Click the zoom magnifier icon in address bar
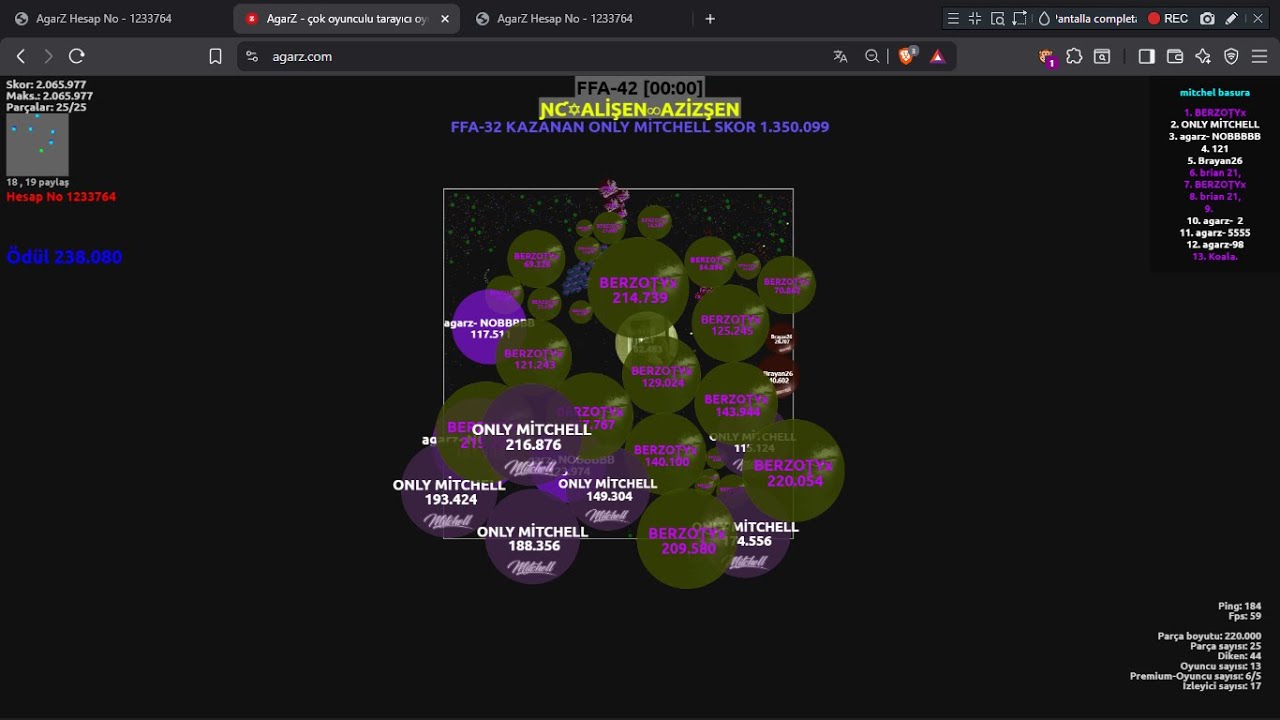 [x=872, y=57]
